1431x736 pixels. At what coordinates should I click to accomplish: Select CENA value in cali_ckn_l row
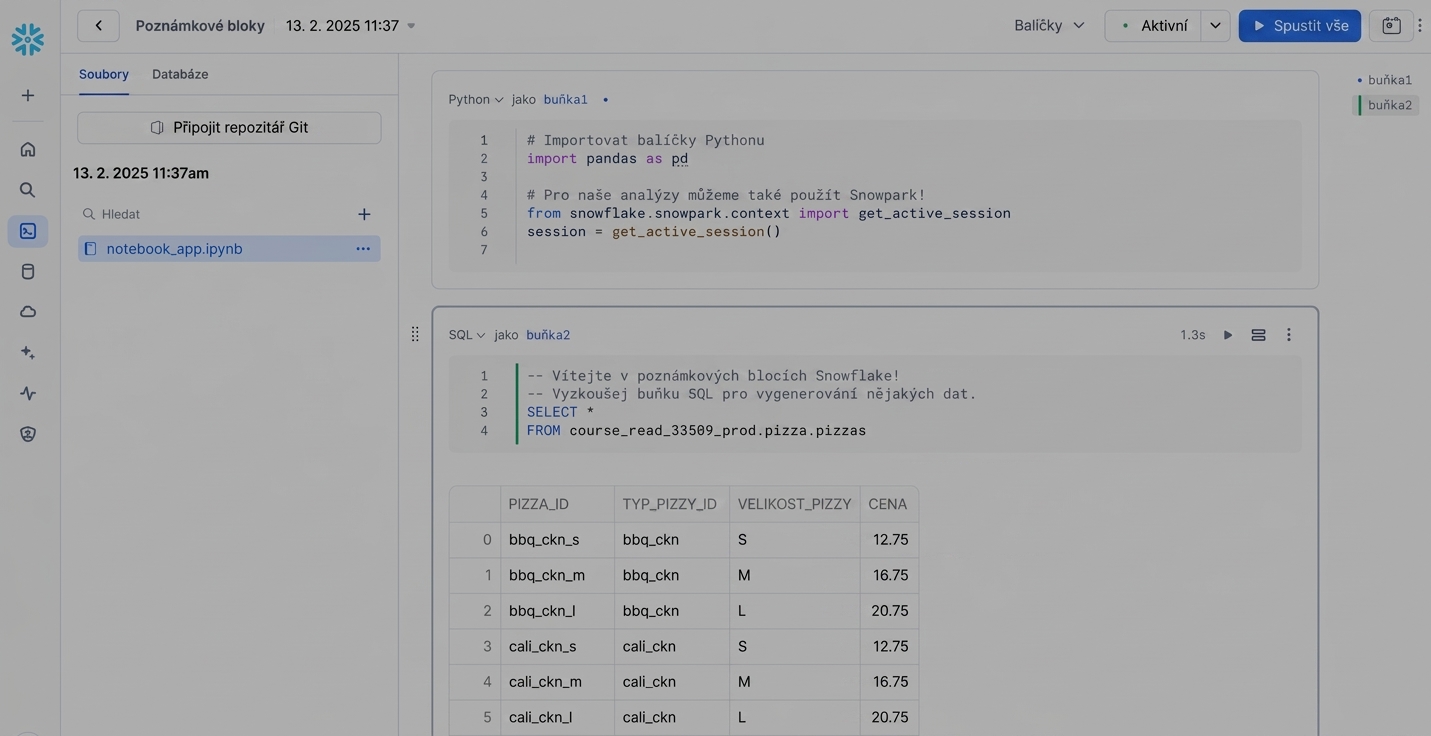point(889,717)
